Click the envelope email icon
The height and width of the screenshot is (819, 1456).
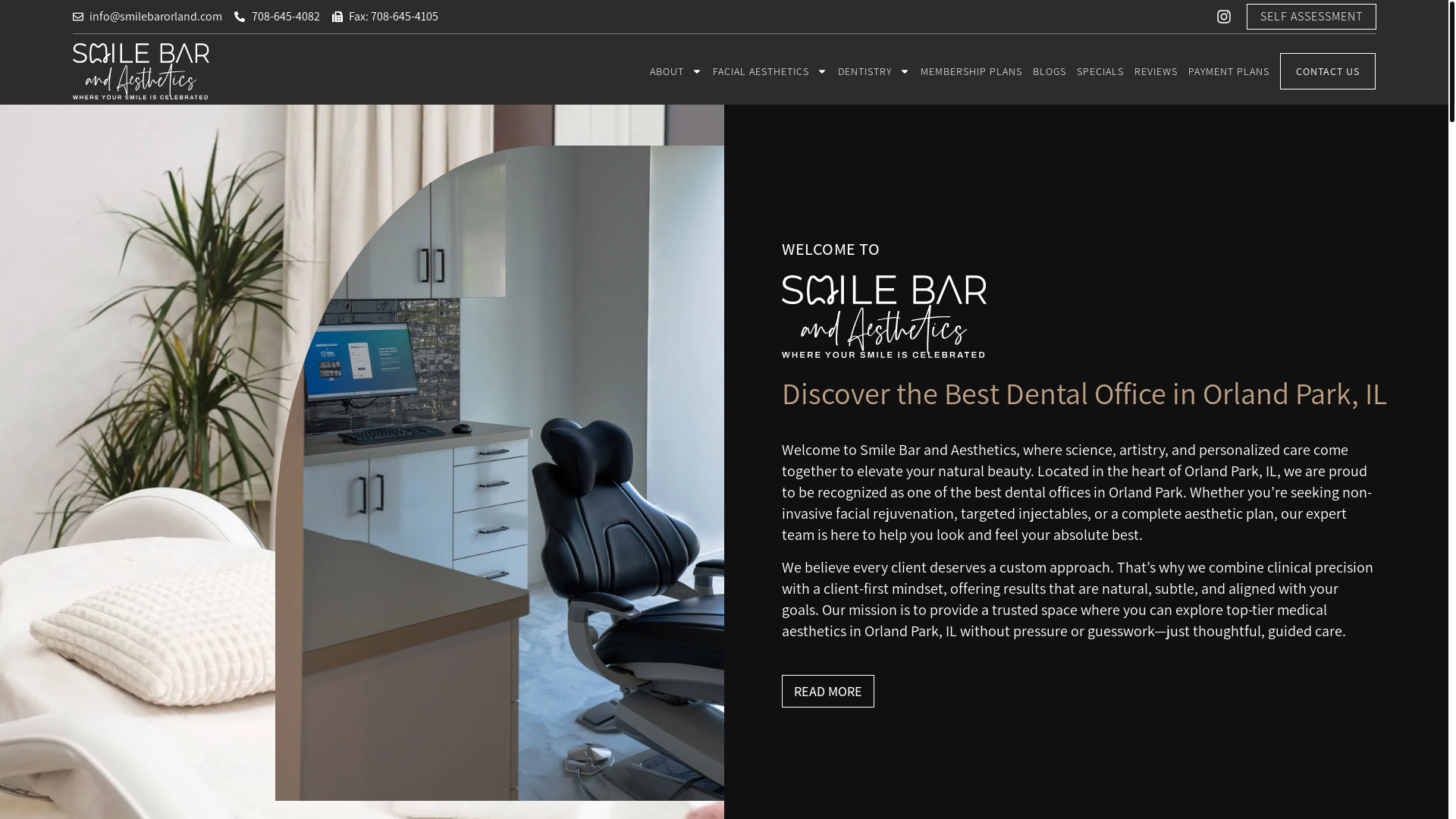pos(78,17)
